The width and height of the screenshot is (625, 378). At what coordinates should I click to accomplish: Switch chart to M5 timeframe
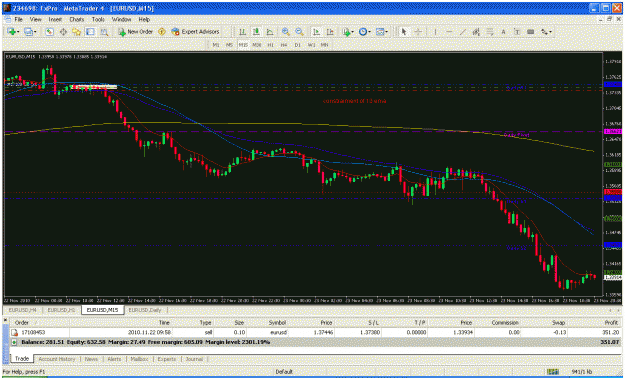pos(229,45)
